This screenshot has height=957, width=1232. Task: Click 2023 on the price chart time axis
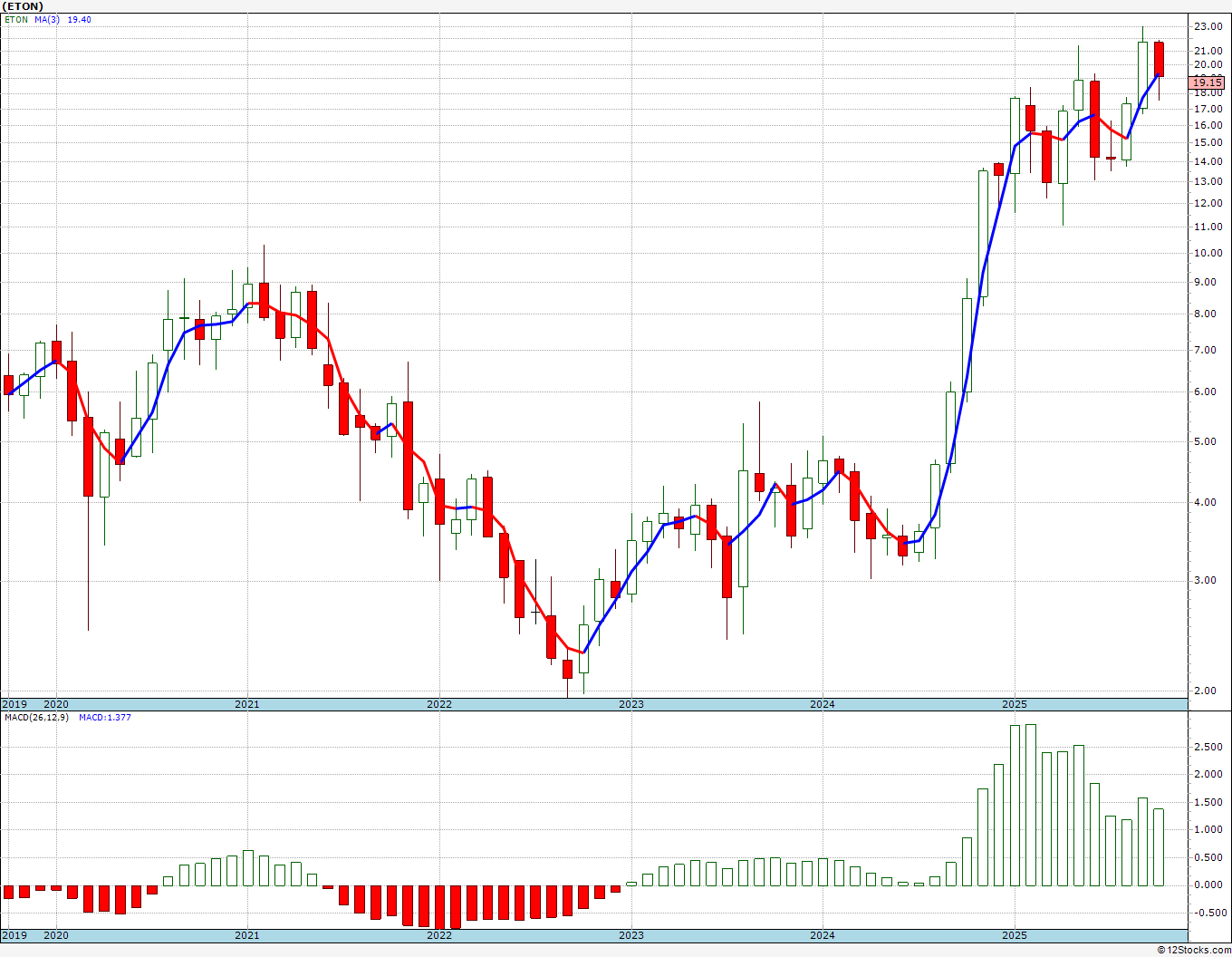[x=631, y=704]
